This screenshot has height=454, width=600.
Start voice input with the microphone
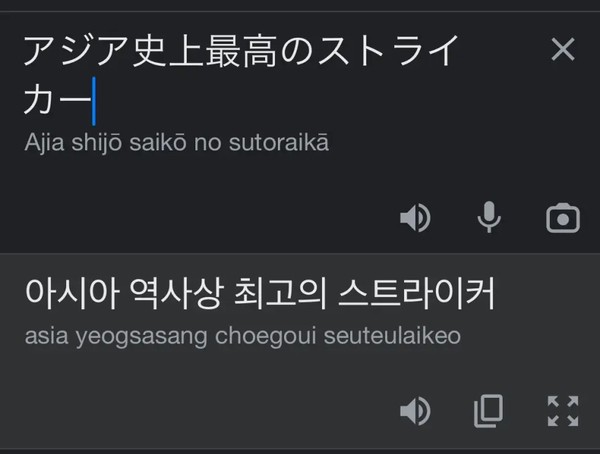pyautogui.click(x=489, y=218)
